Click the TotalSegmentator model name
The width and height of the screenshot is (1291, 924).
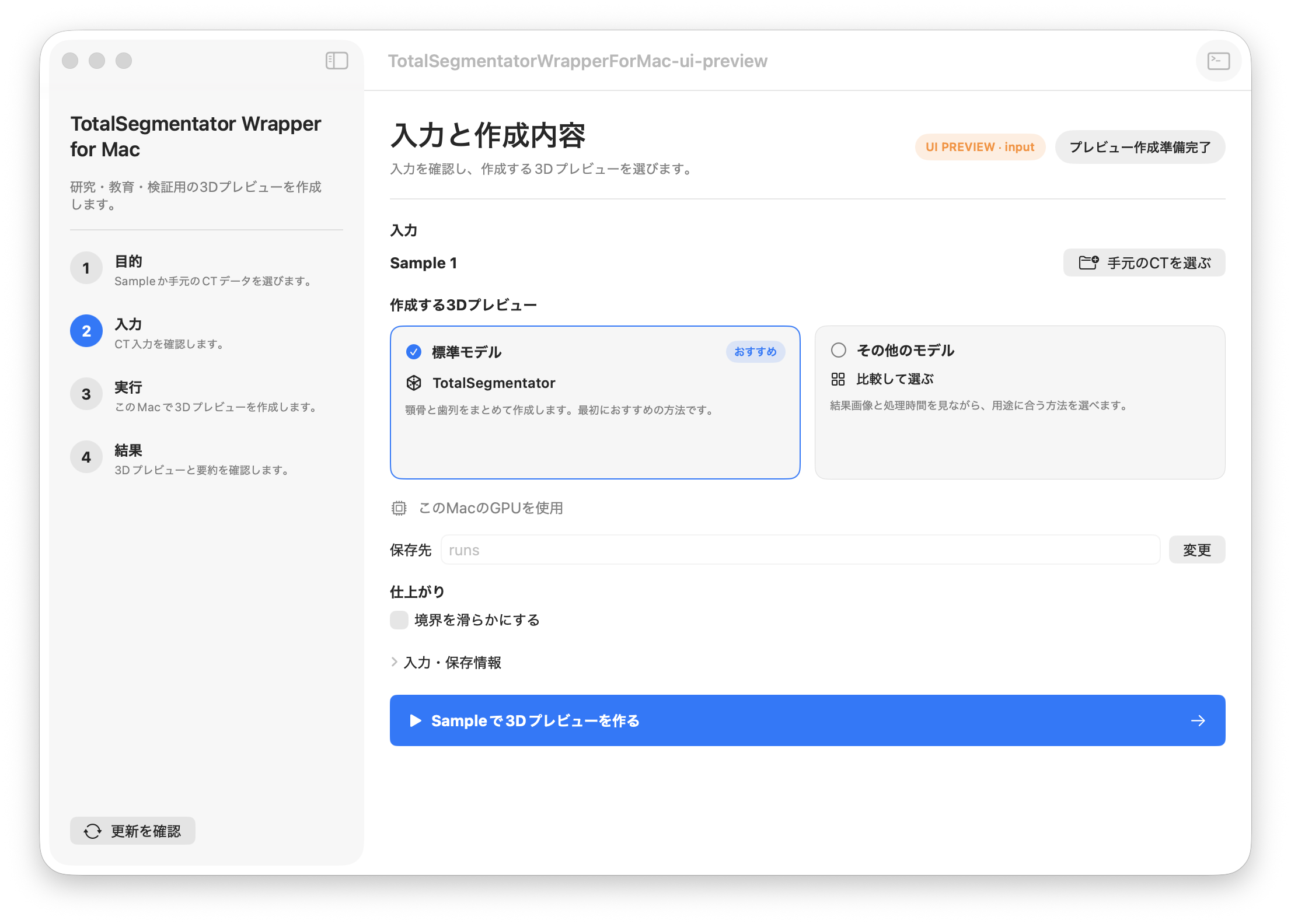(494, 383)
